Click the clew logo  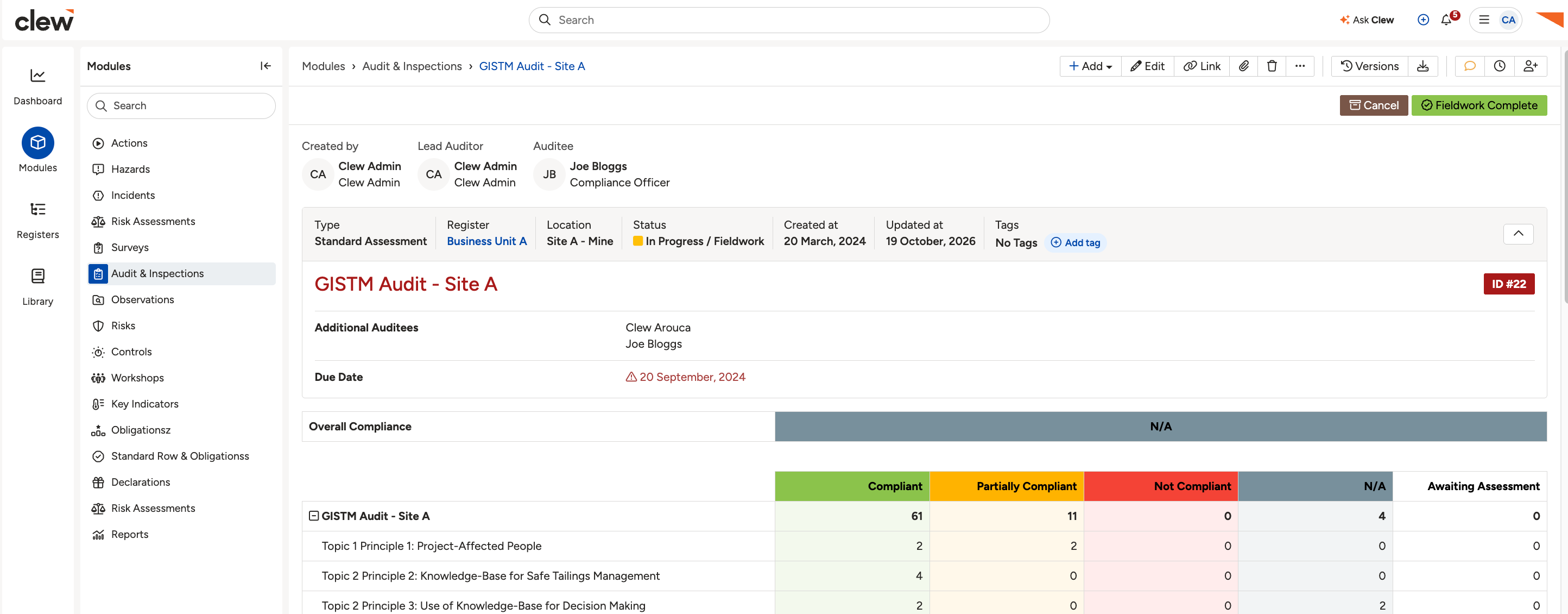(45, 20)
